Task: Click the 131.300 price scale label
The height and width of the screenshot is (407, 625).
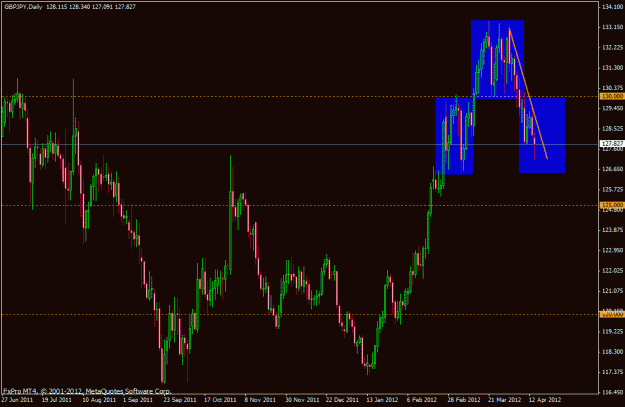Action: click(x=613, y=68)
